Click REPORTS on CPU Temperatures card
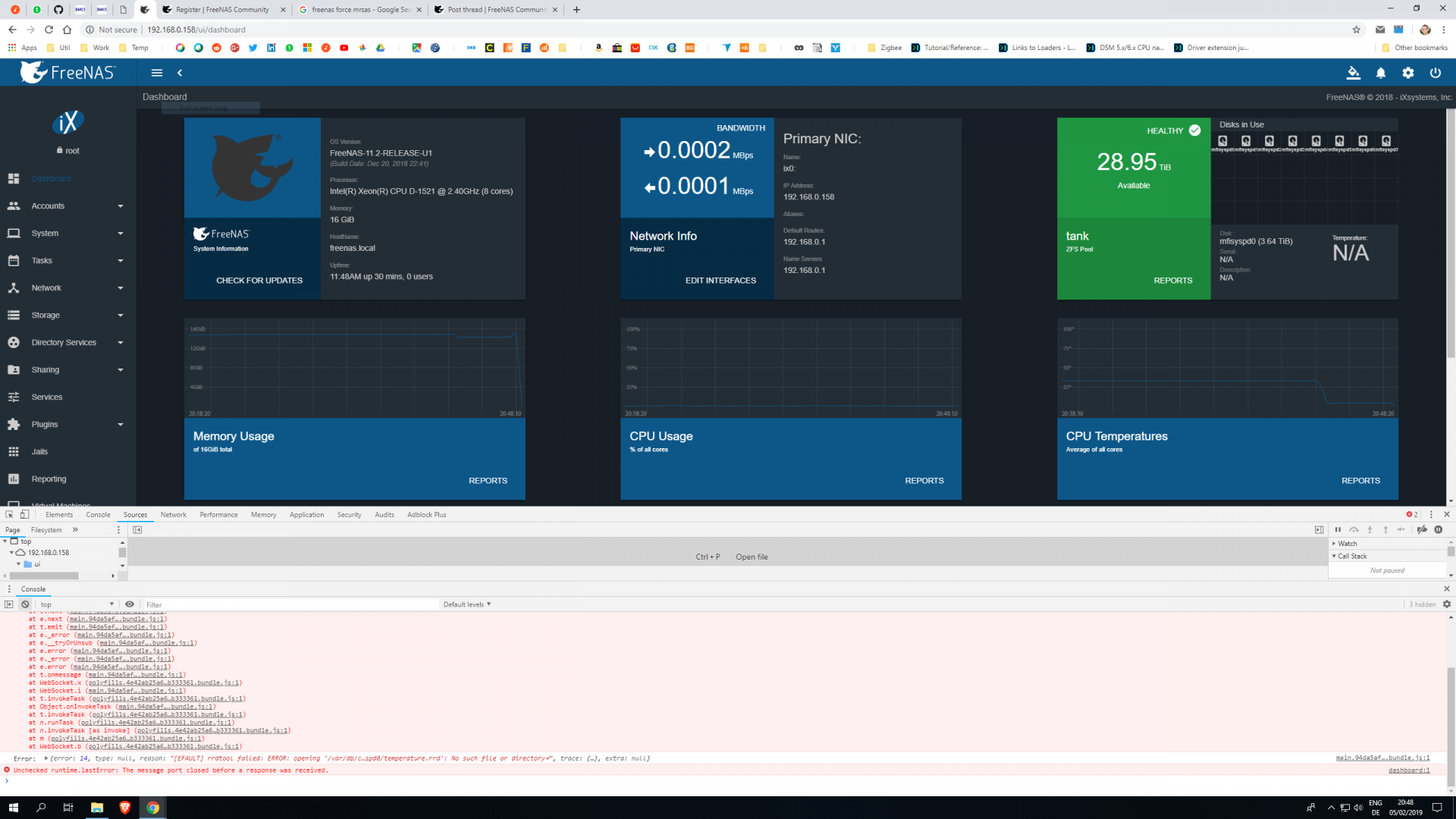This screenshot has width=1456, height=819. point(1360,481)
